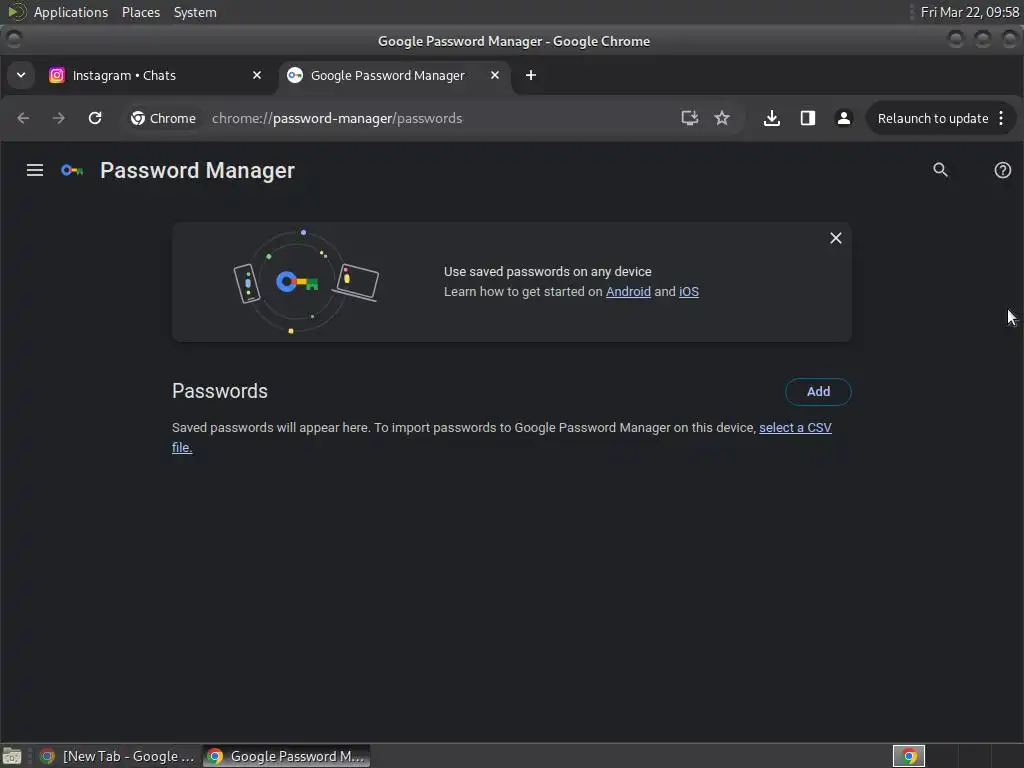The width and height of the screenshot is (1024, 768).
Task: Go forward using the forward arrow
Action: (x=59, y=118)
